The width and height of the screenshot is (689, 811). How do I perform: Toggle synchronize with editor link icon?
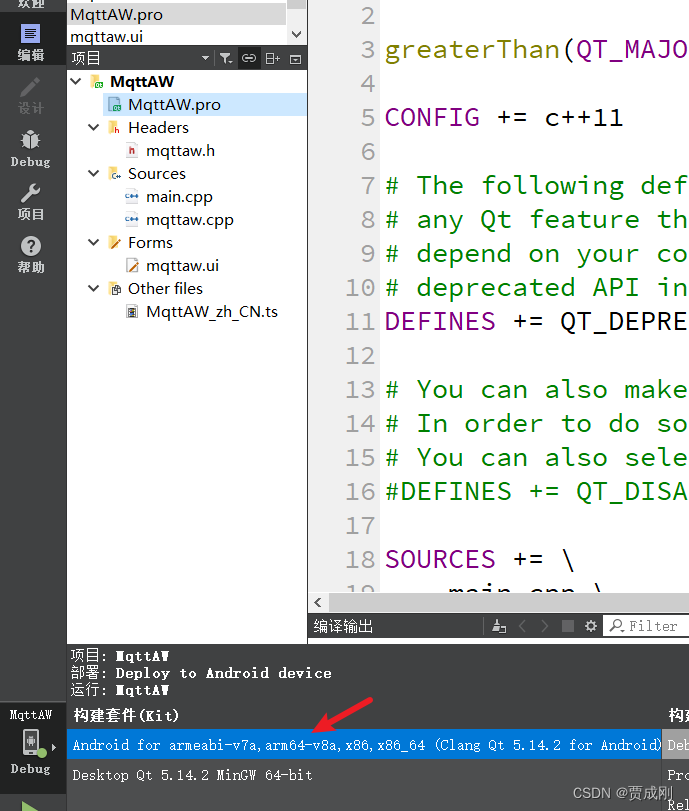pyautogui.click(x=249, y=58)
